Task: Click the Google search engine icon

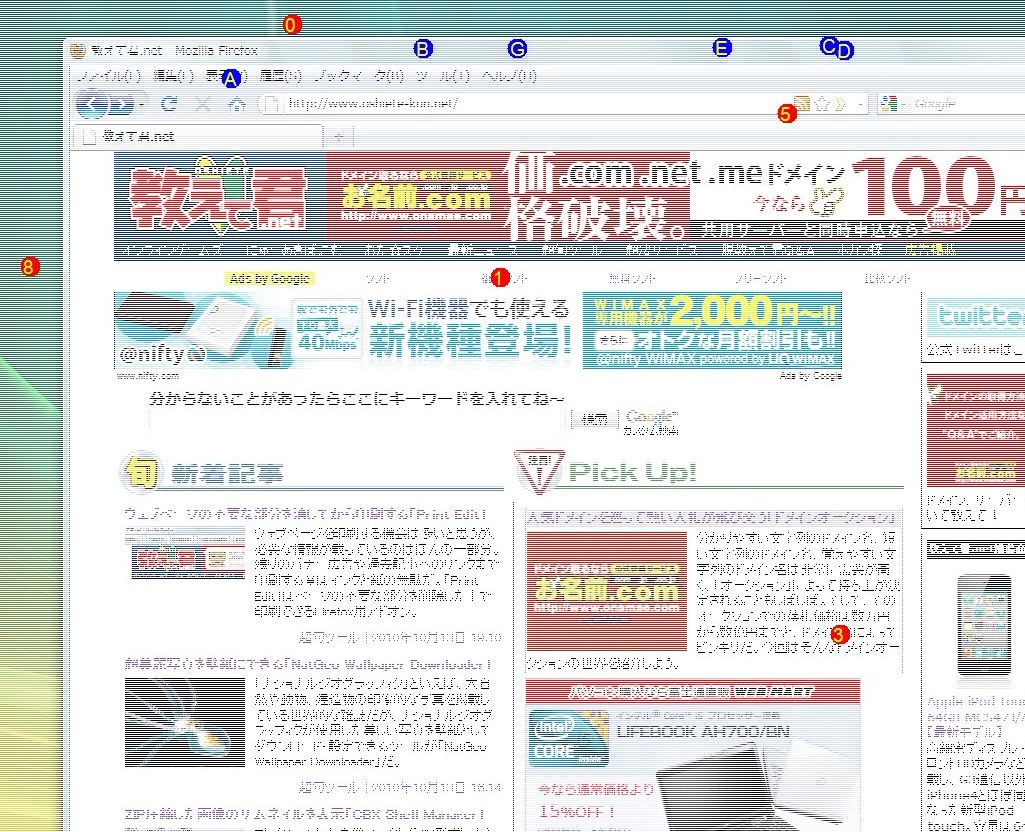Action: click(888, 103)
